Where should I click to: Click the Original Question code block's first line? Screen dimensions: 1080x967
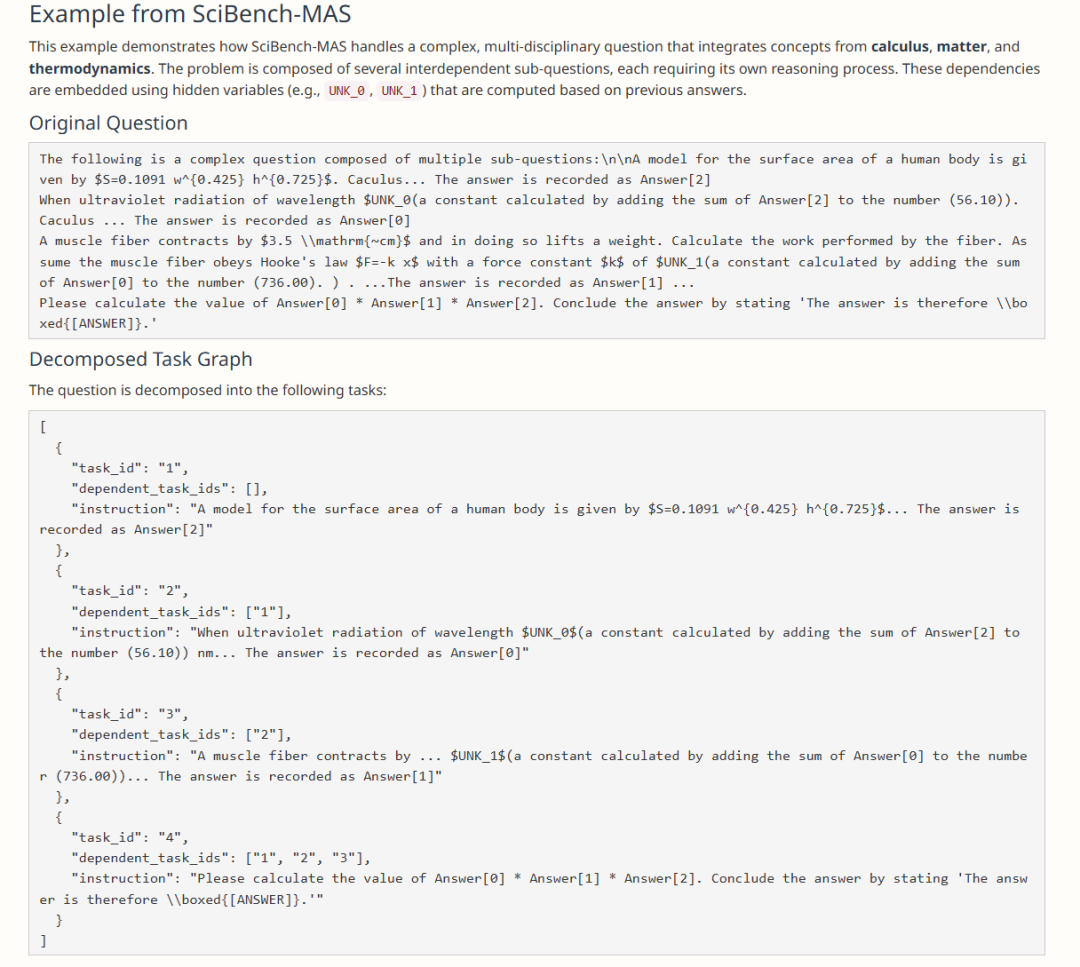pos(532,159)
